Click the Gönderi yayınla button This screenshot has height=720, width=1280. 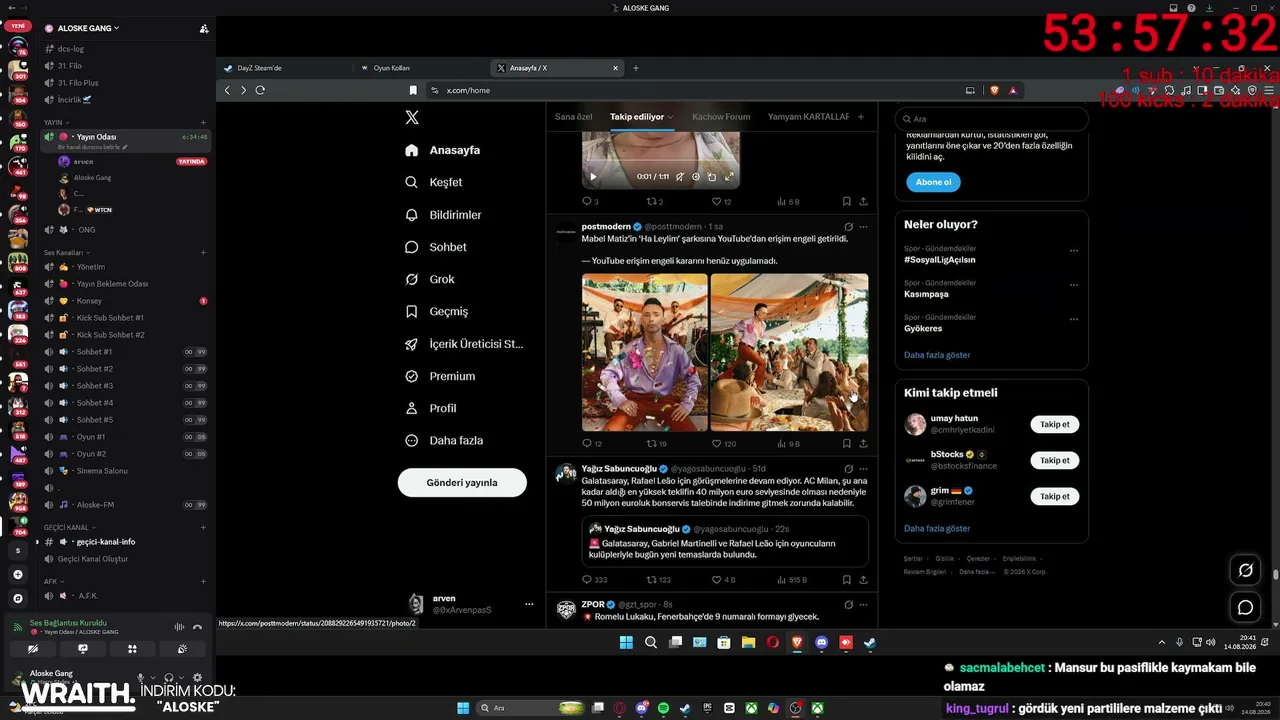tap(462, 482)
